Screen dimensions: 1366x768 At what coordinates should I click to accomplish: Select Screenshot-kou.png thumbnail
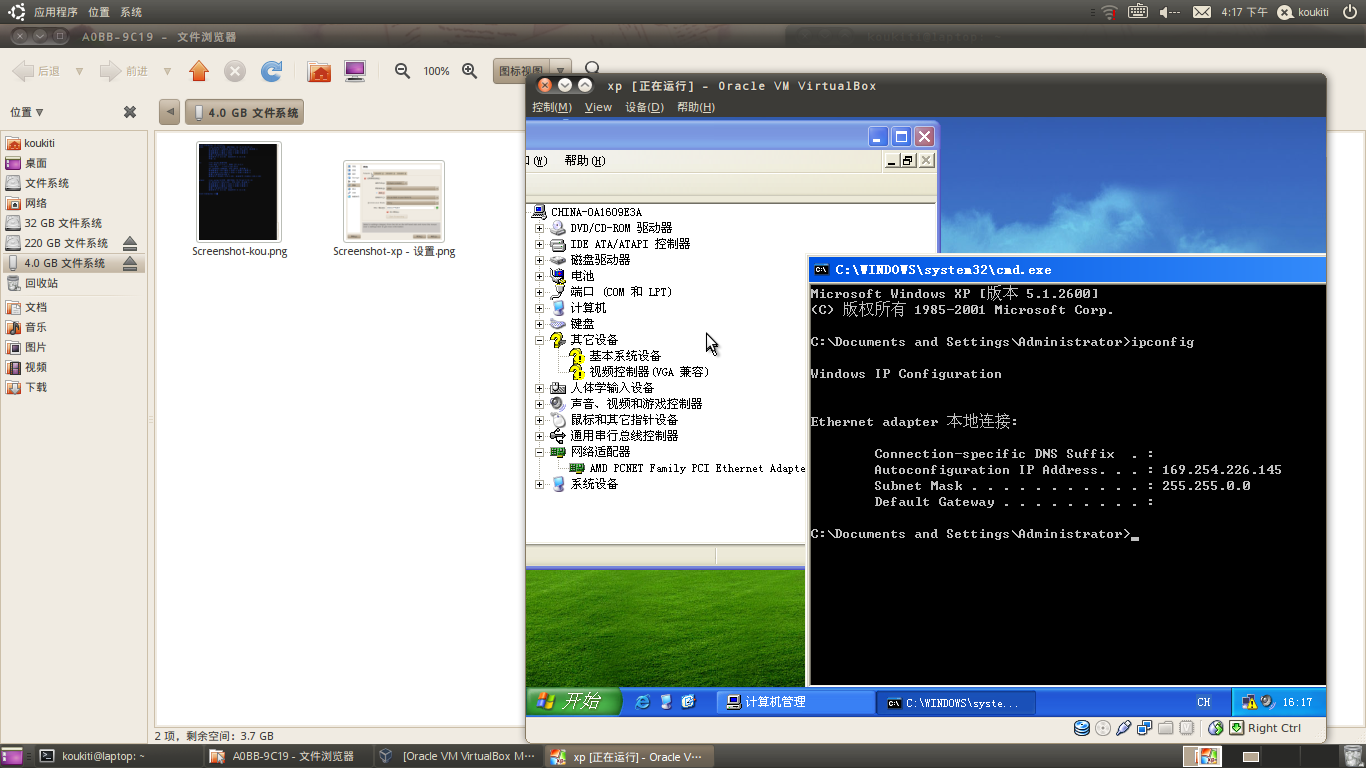pyautogui.click(x=239, y=191)
